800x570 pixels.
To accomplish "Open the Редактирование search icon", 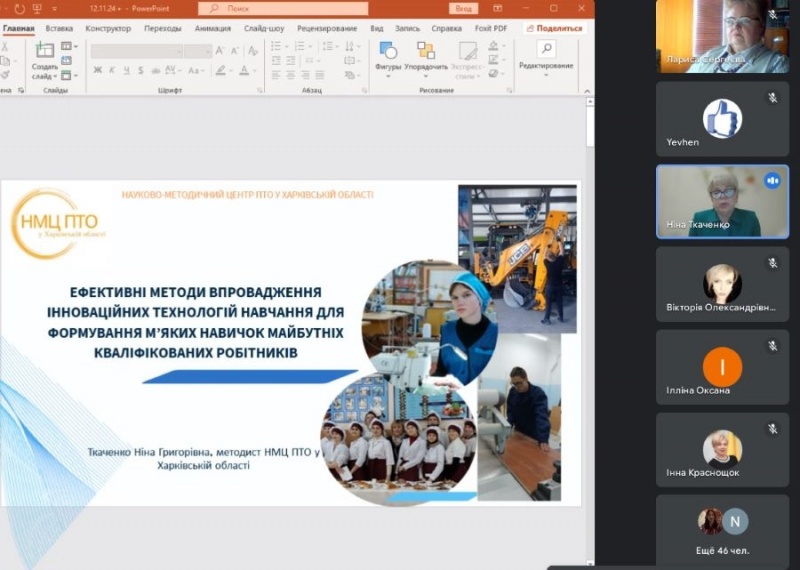I will click(x=545, y=48).
